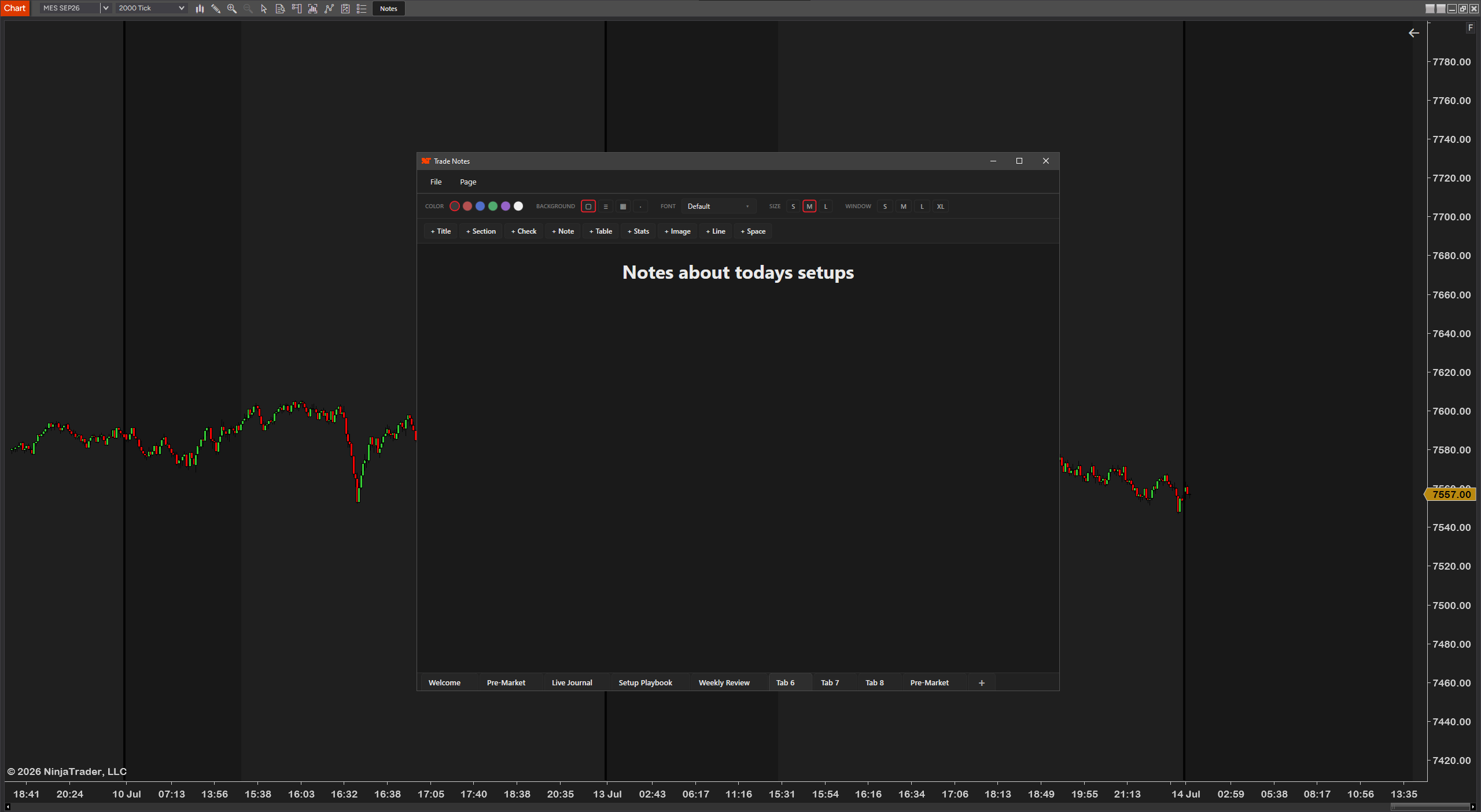Select the drawing tools pencil icon
The image size is (1481, 812).
[x=216, y=9]
